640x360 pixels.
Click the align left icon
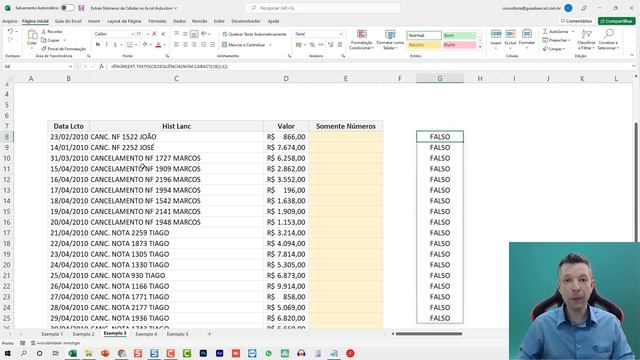(x=176, y=45)
